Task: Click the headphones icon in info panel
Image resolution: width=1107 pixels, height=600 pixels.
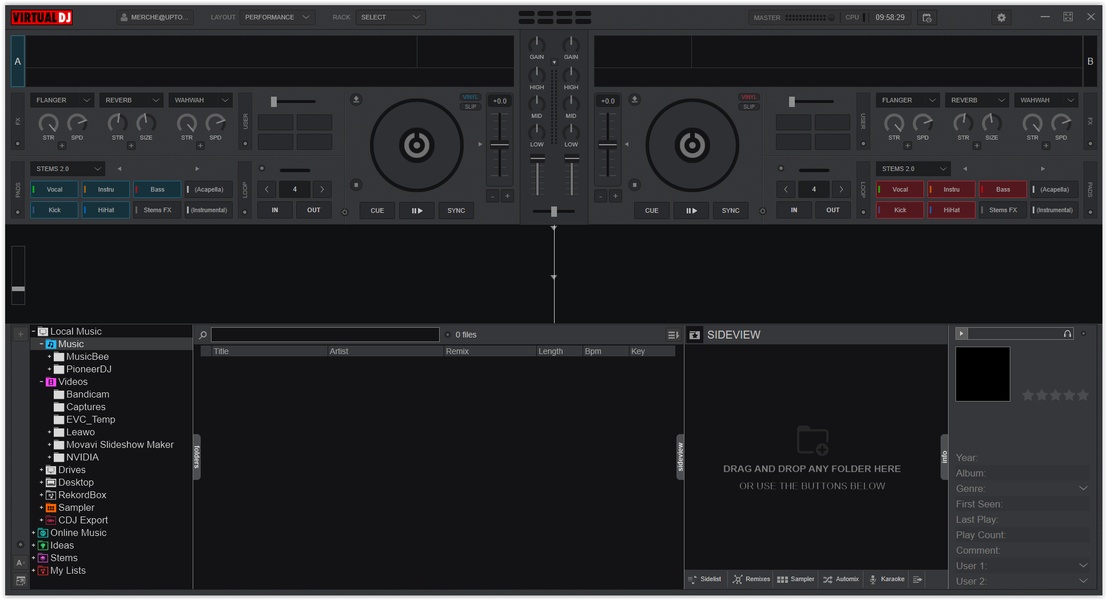Action: point(1067,333)
